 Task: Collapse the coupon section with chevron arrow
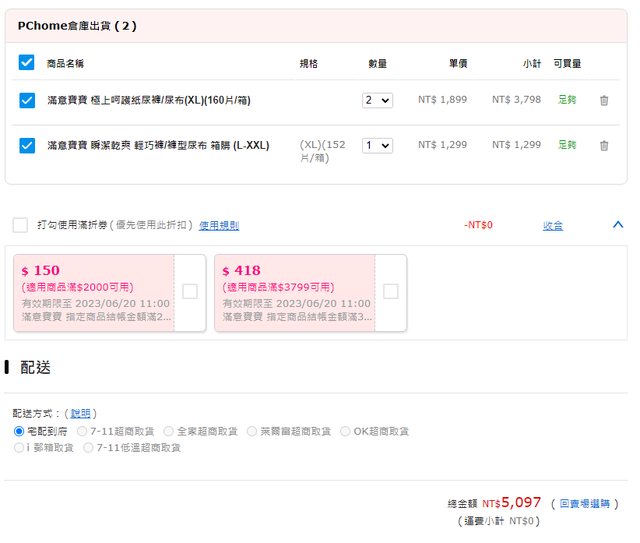pos(617,225)
